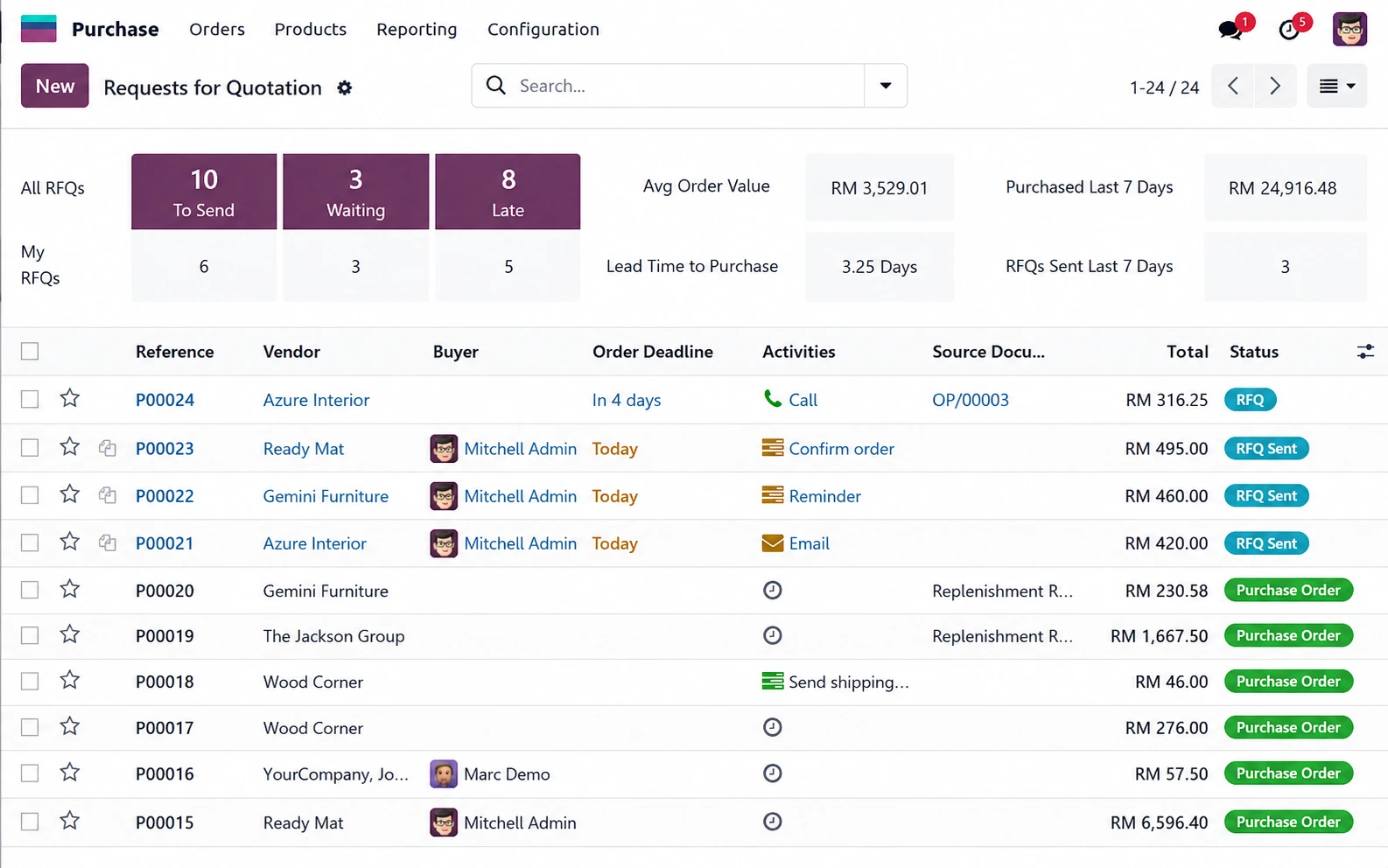
Task: Click the New button
Action: [x=55, y=86]
